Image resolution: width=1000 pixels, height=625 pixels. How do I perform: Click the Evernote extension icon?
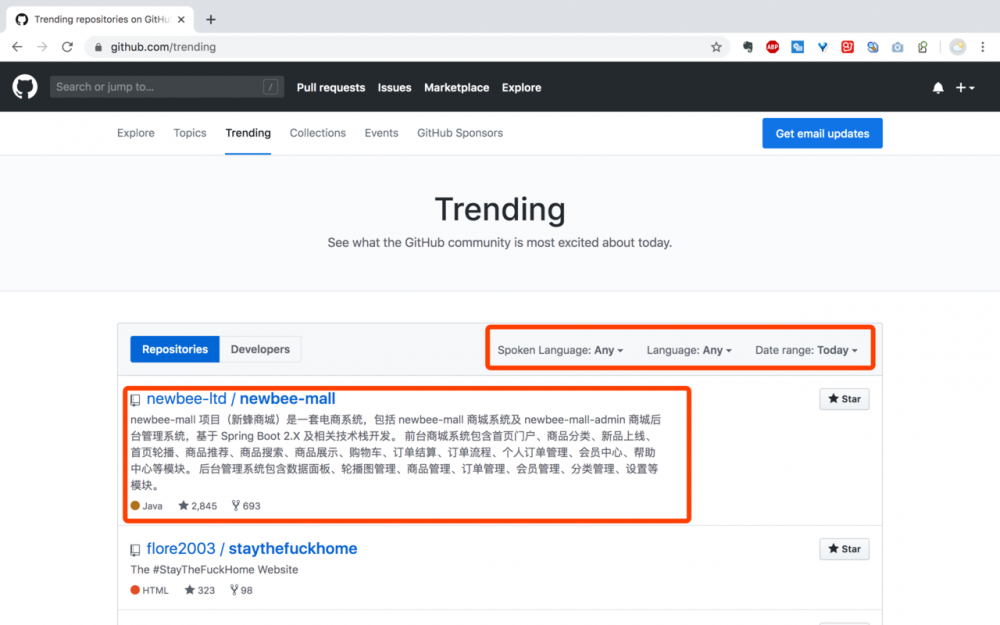click(747, 46)
